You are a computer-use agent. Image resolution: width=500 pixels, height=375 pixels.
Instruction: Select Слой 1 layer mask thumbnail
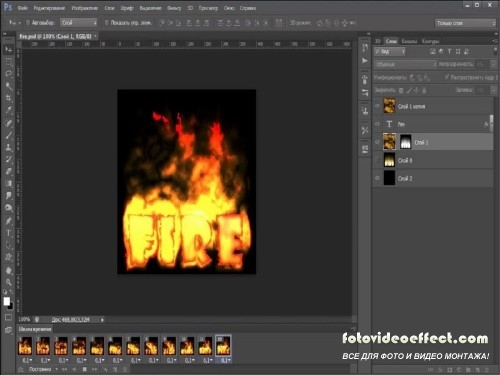point(405,142)
